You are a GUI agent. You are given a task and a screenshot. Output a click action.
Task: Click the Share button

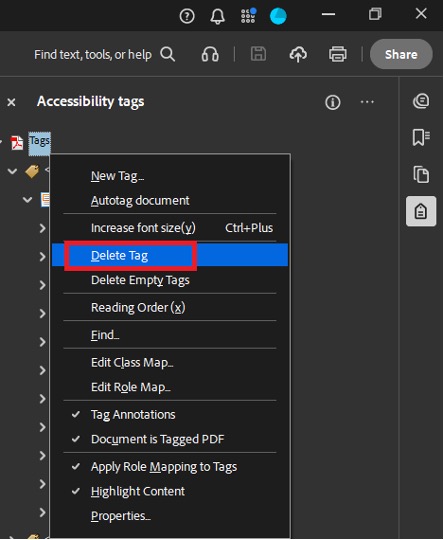tap(401, 54)
